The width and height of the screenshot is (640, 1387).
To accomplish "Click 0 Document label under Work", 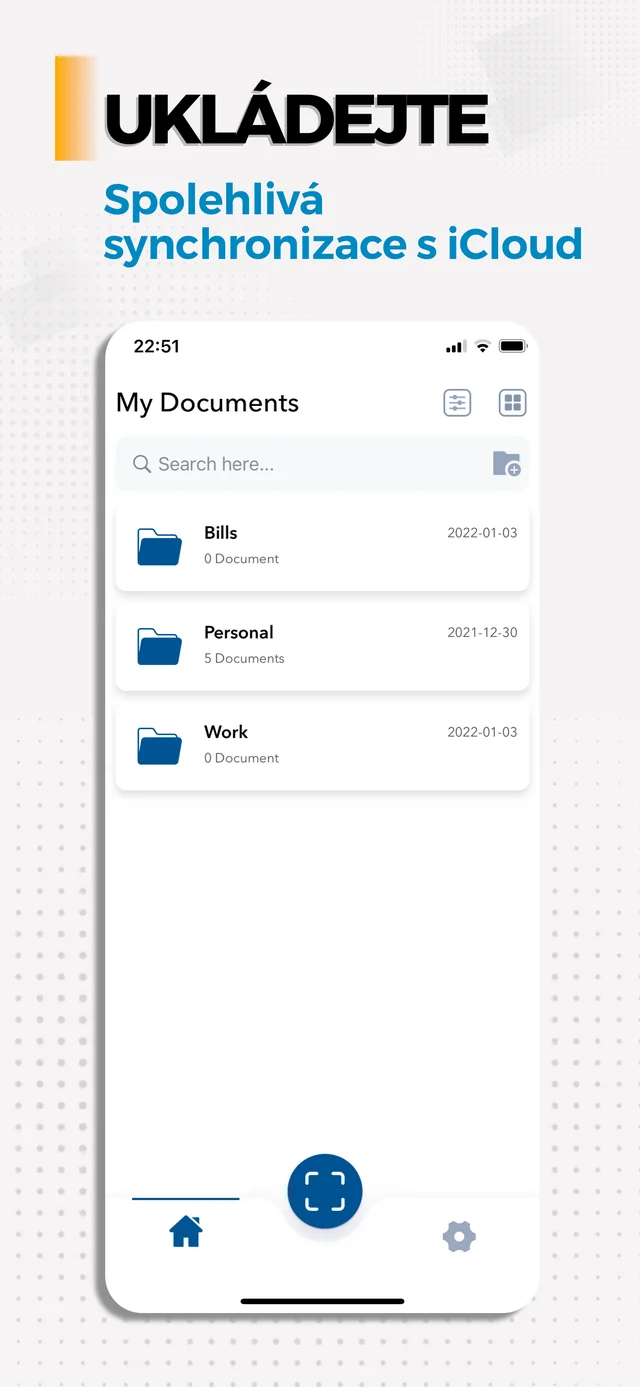I will (x=241, y=758).
